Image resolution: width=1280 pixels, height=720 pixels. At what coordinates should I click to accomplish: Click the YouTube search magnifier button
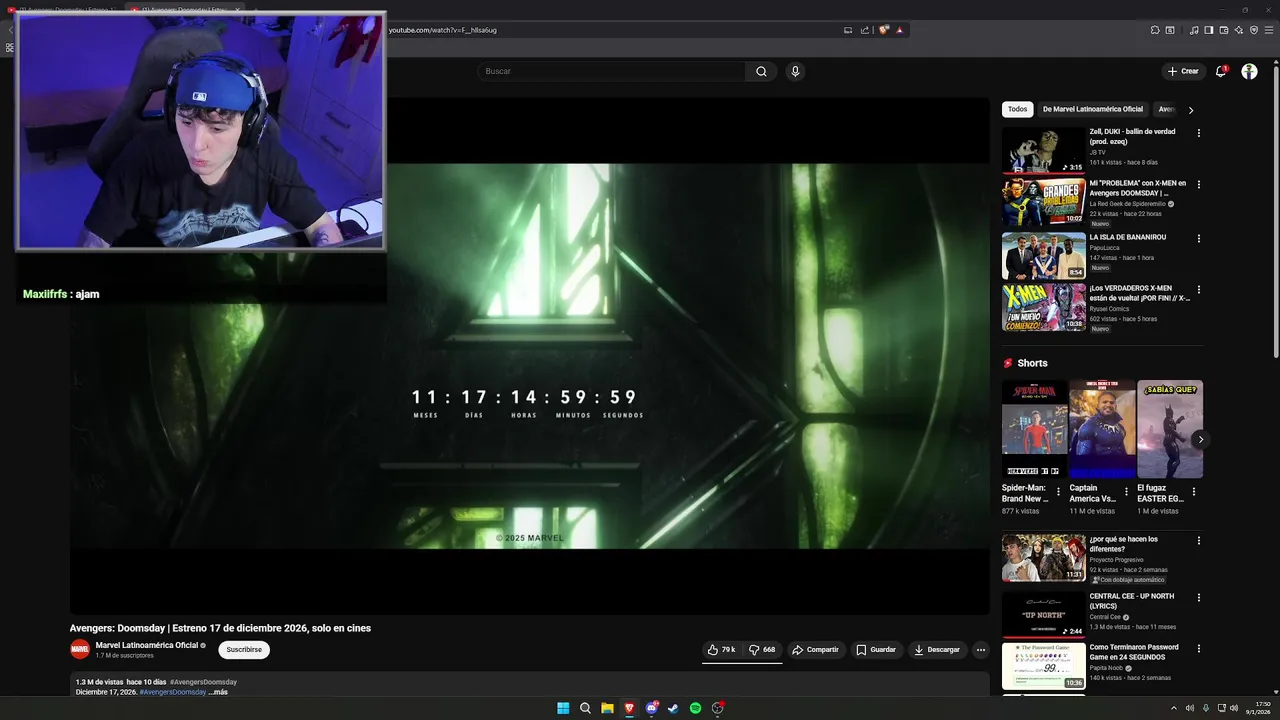click(x=761, y=71)
